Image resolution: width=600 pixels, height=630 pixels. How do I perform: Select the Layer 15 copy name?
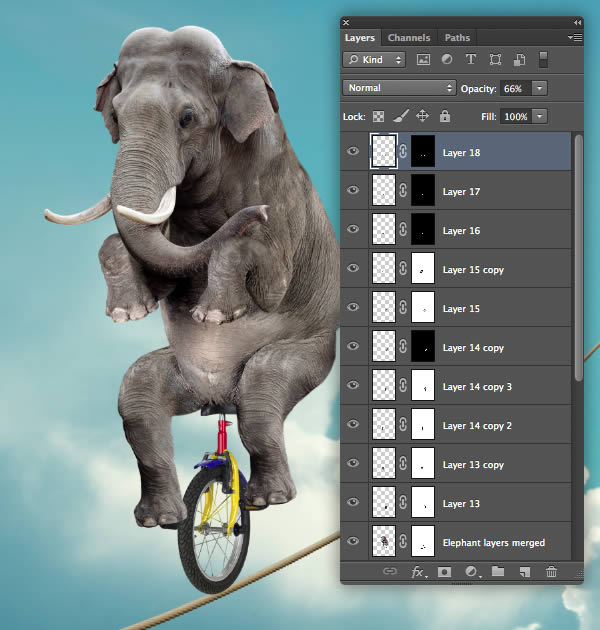click(473, 270)
